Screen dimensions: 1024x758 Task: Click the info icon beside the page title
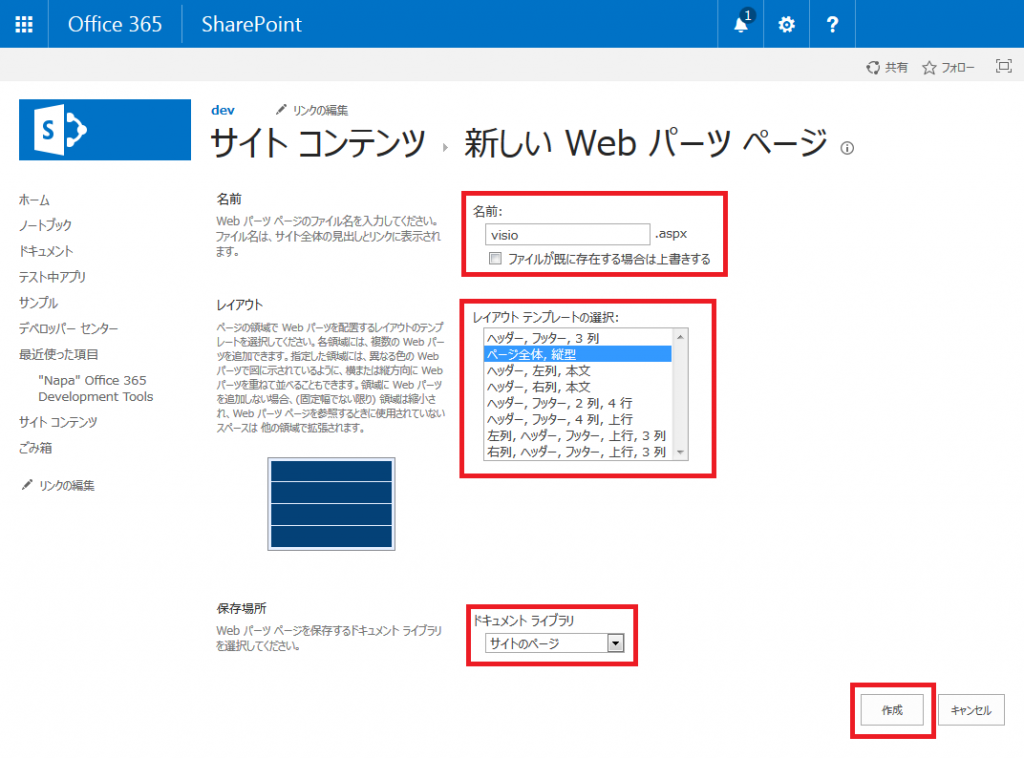846,147
